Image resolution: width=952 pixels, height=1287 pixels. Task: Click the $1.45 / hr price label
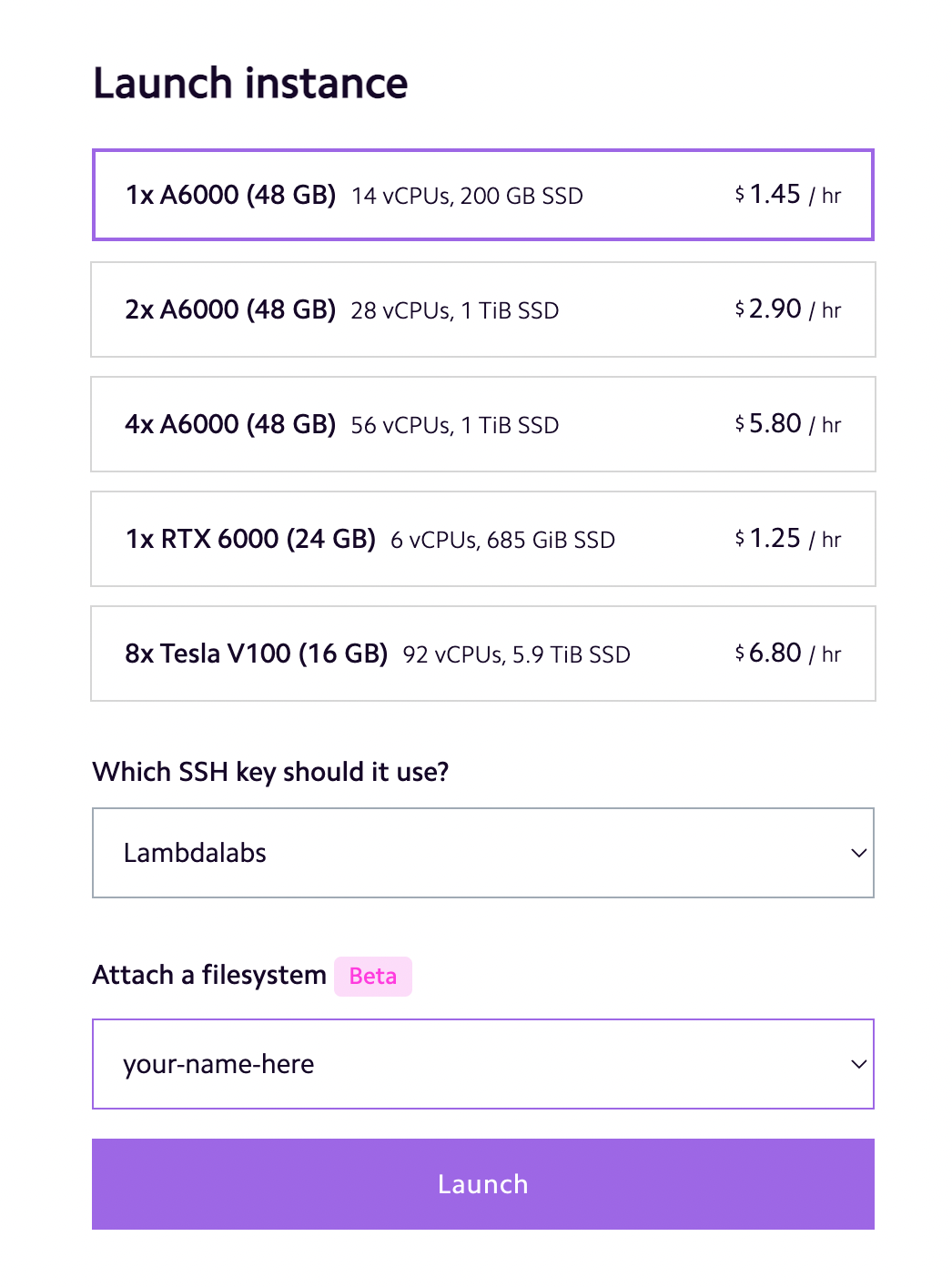(788, 195)
